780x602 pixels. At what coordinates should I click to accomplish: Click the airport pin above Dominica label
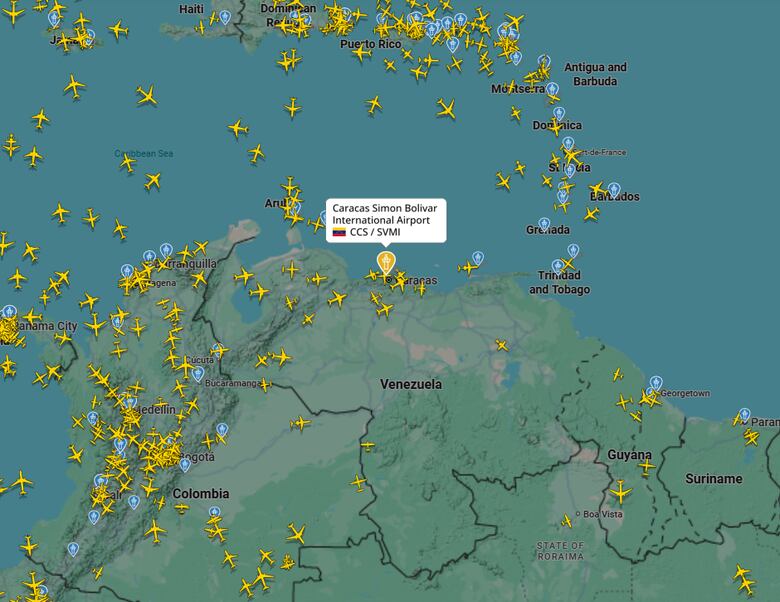point(559,113)
